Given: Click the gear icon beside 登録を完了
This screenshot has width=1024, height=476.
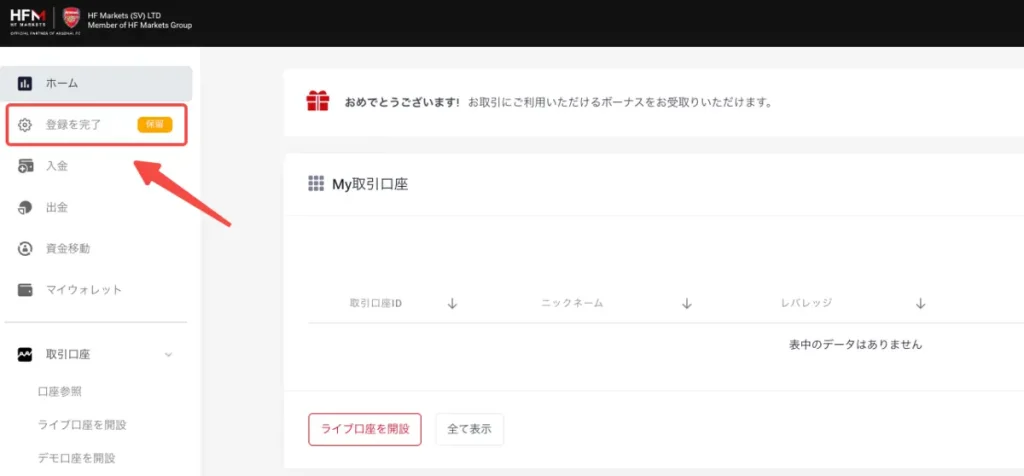Looking at the screenshot, I should click(25, 125).
